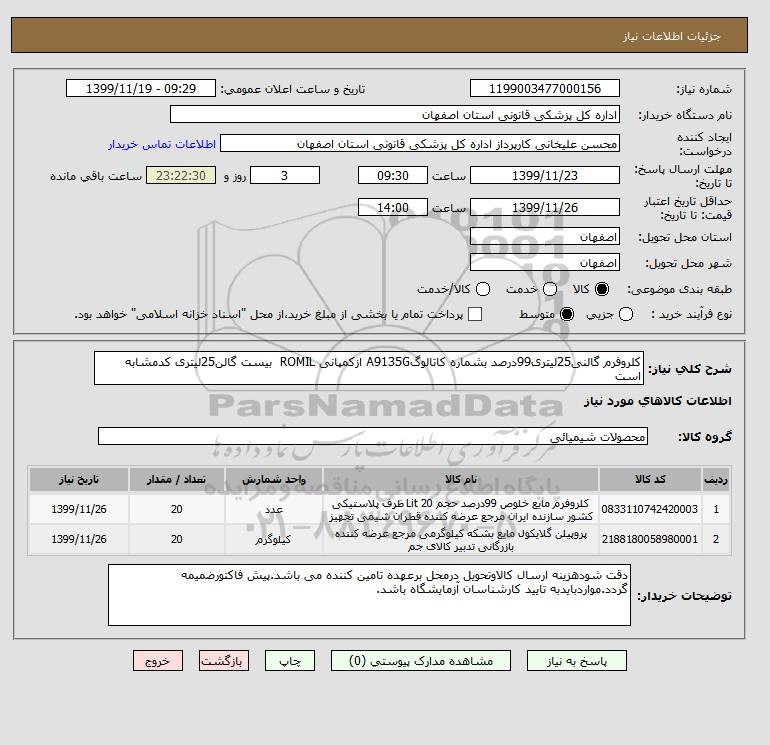The height and width of the screenshot is (745, 770).
Task: Click announcement date field 1399/11/19
Action: 141,88
